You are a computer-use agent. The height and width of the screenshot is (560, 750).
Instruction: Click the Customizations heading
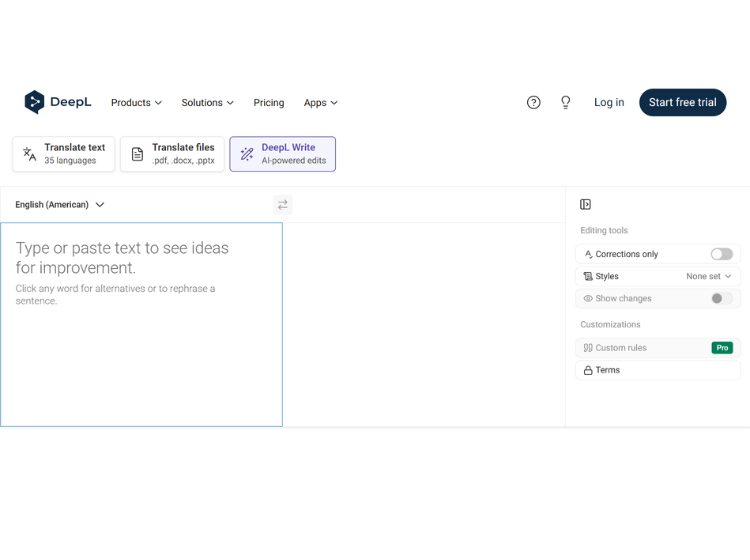[x=610, y=325]
